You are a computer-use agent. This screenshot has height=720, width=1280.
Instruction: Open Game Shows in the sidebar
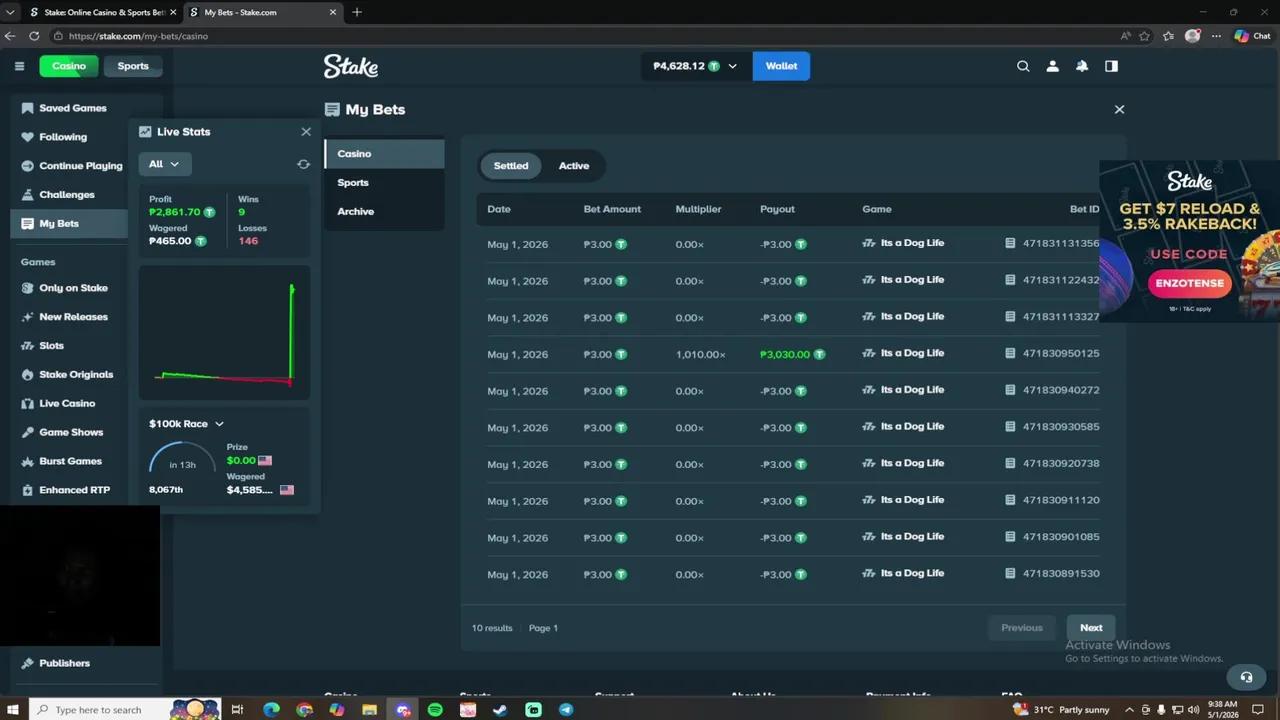click(x=71, y=433)
